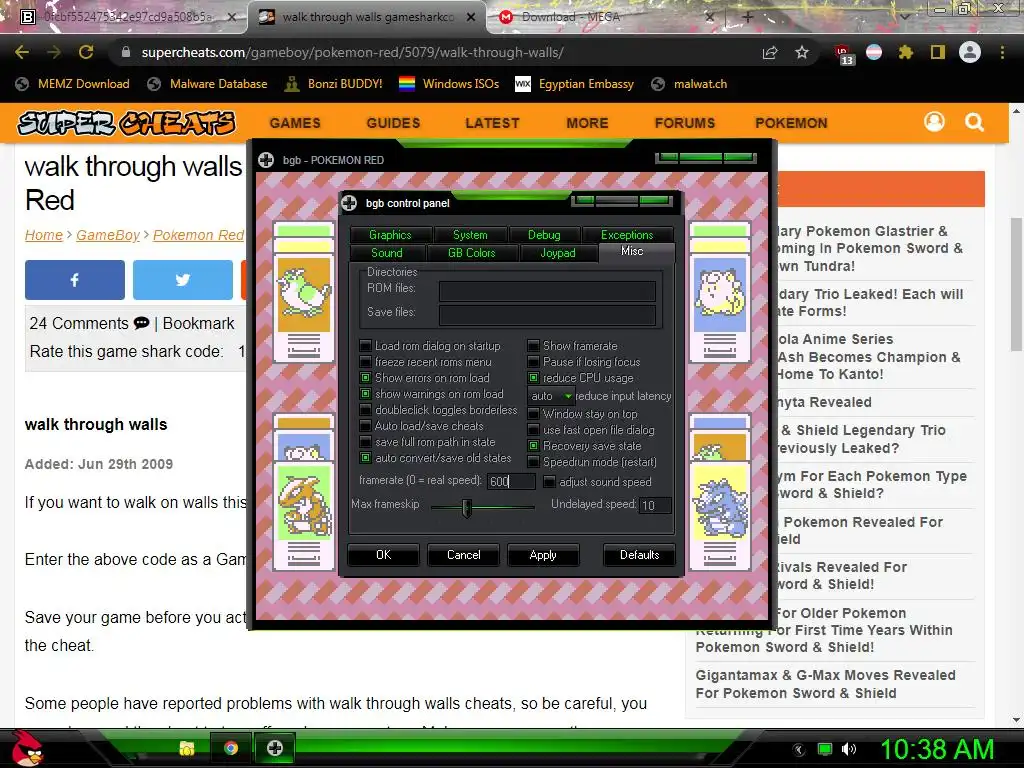The height and width of the screenshot is (768, 1024).
Task: Switch to the GB Colors tab
Action: point(472,253)
